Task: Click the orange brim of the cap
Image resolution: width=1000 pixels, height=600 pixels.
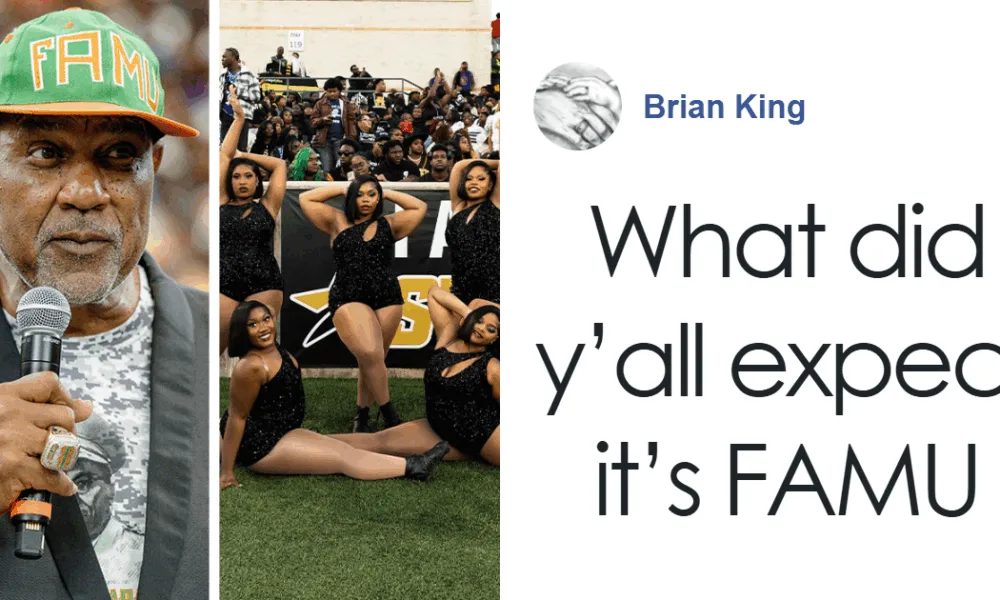Action: click(x=102, y=116)
